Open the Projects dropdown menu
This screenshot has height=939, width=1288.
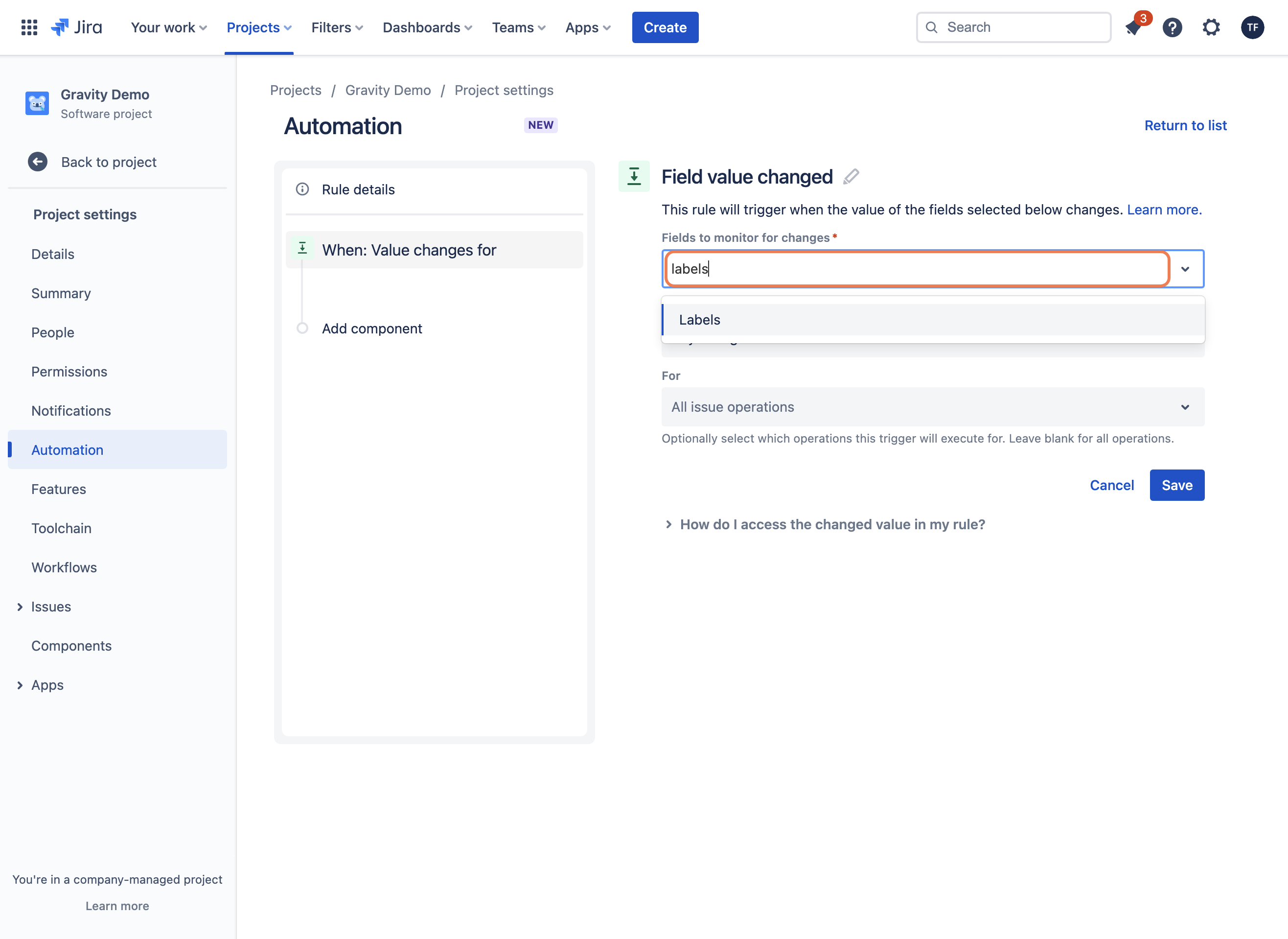[259, 27]
